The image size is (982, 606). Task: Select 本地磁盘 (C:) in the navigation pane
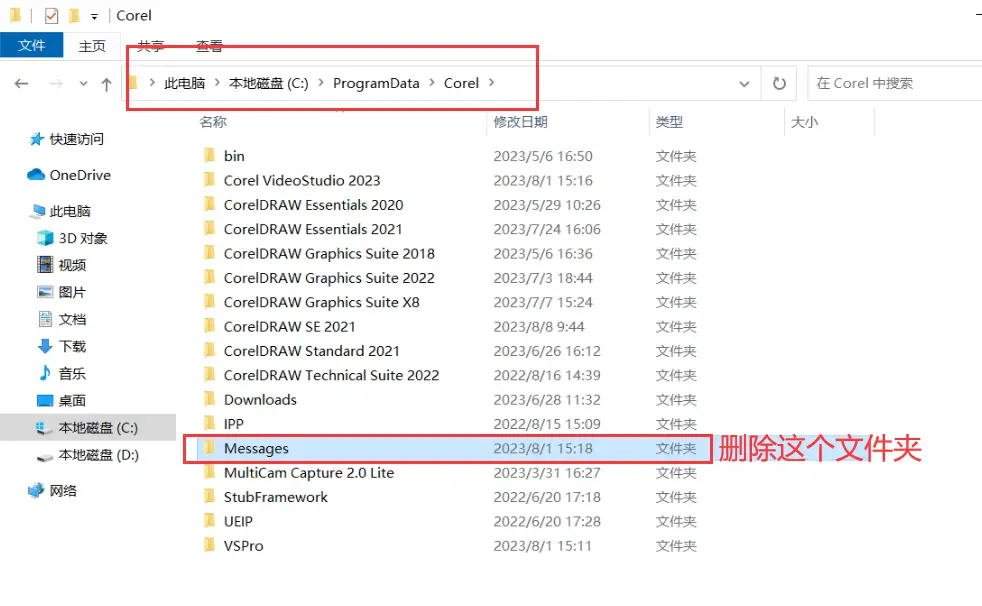88,428
